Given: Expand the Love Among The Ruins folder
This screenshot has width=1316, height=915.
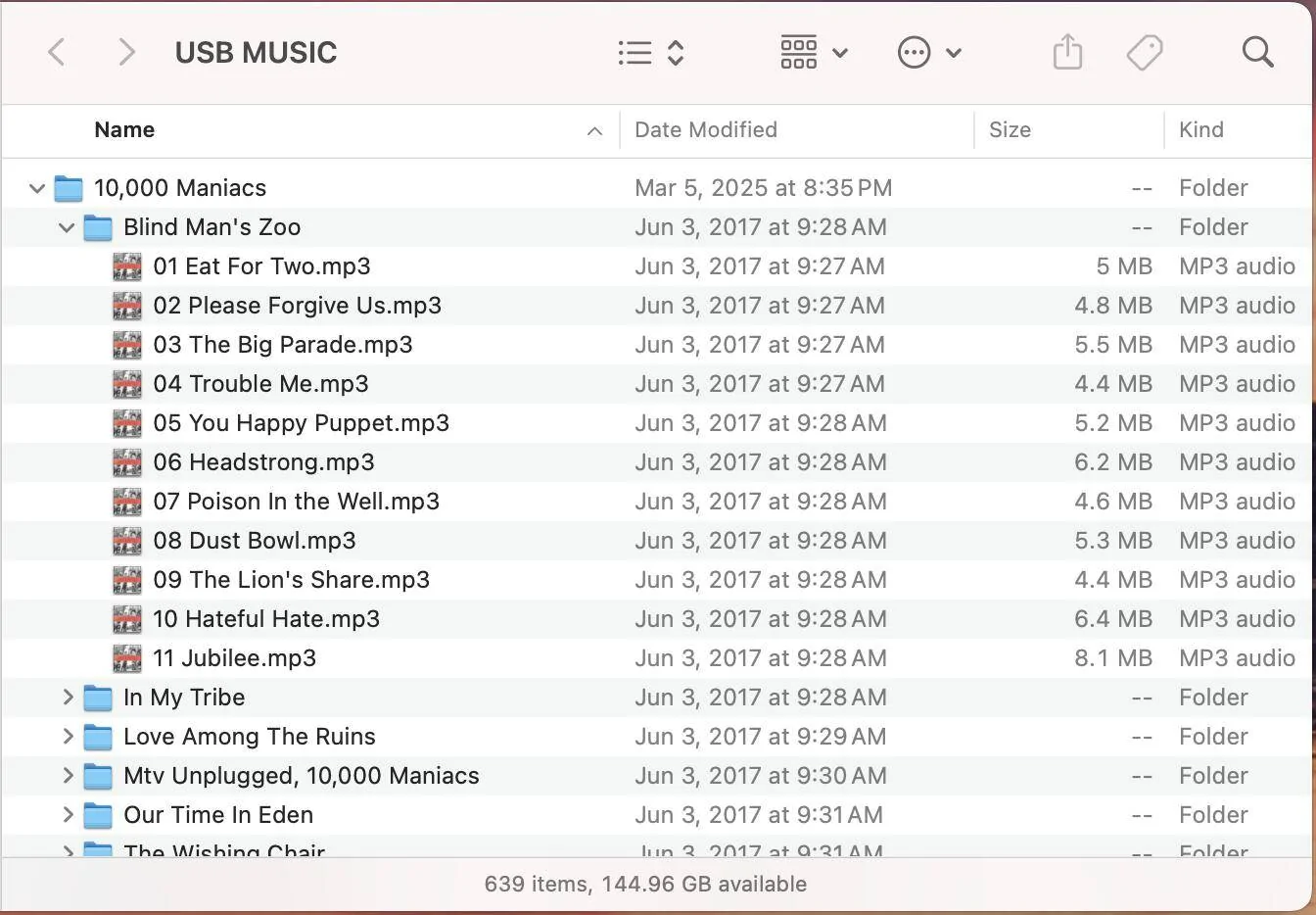Looking at the screenshot, I should point(68,737).
